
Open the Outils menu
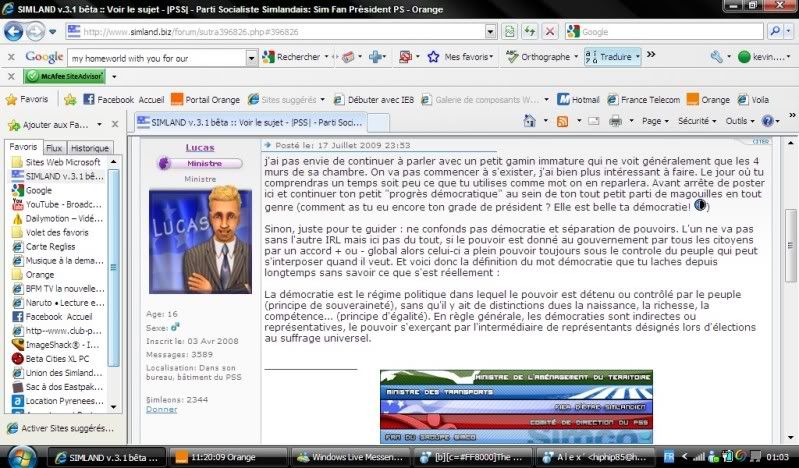point(740,121)
